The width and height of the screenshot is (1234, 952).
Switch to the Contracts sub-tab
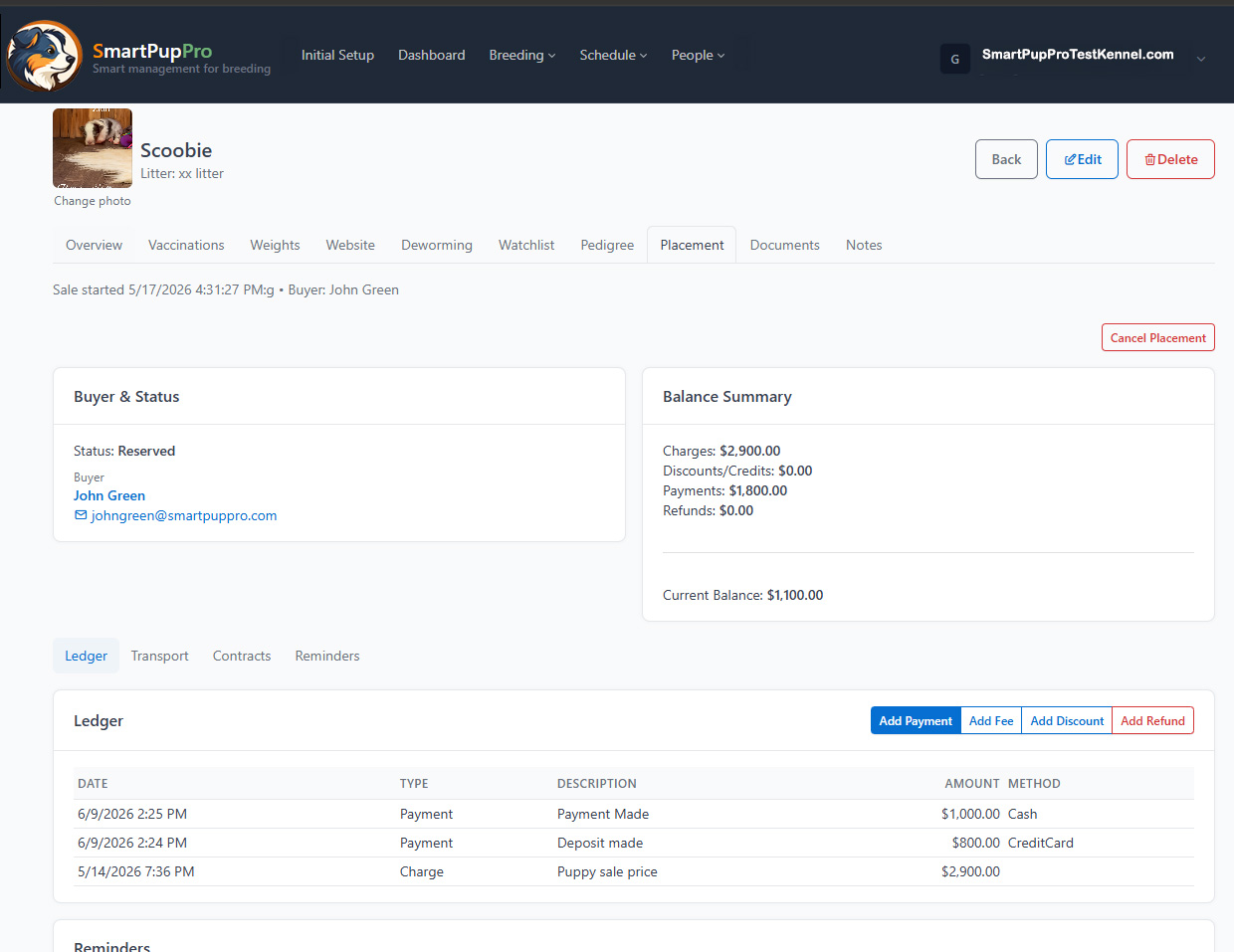point(242,656)
